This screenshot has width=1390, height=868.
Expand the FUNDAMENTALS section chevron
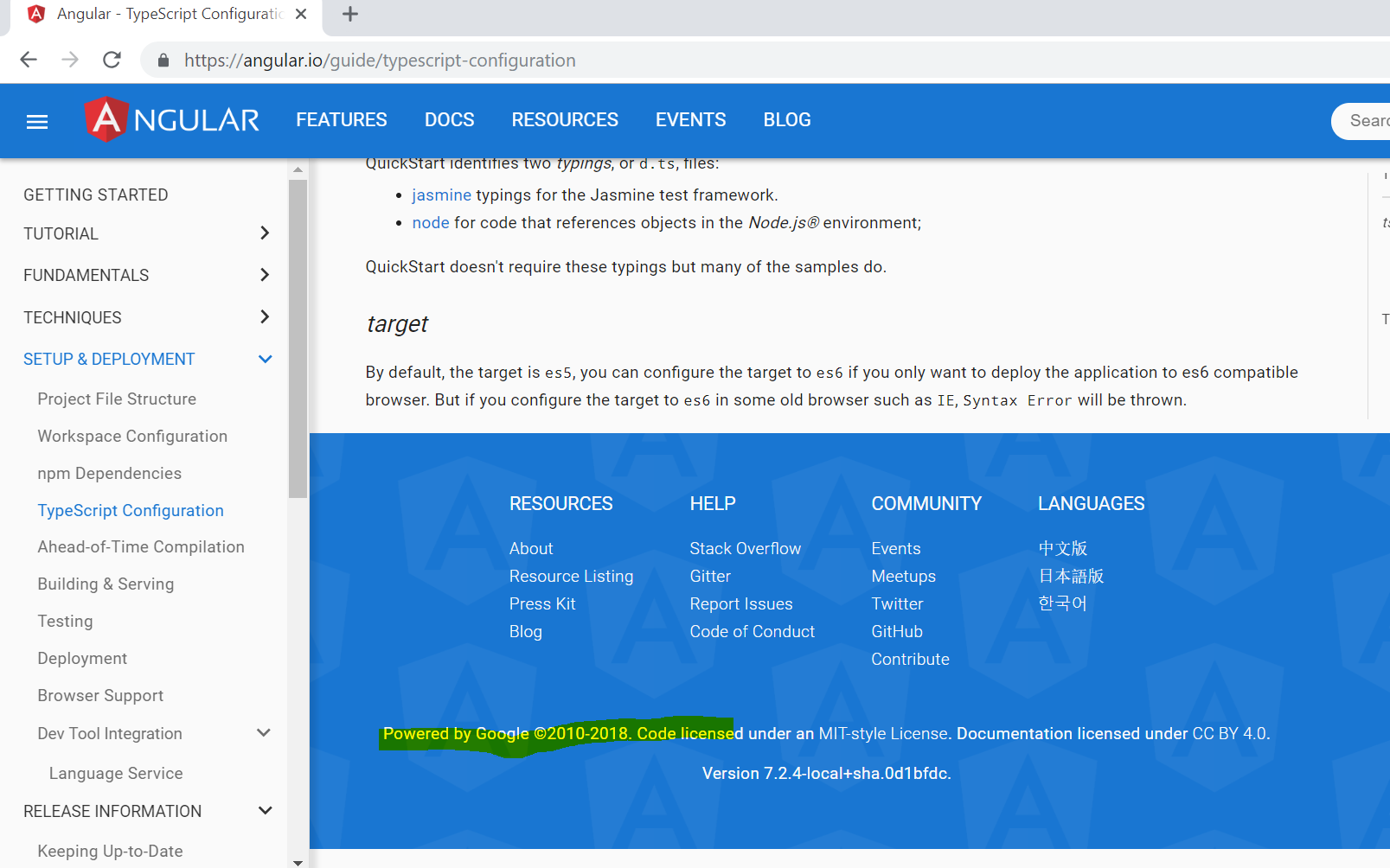(265, 275)
